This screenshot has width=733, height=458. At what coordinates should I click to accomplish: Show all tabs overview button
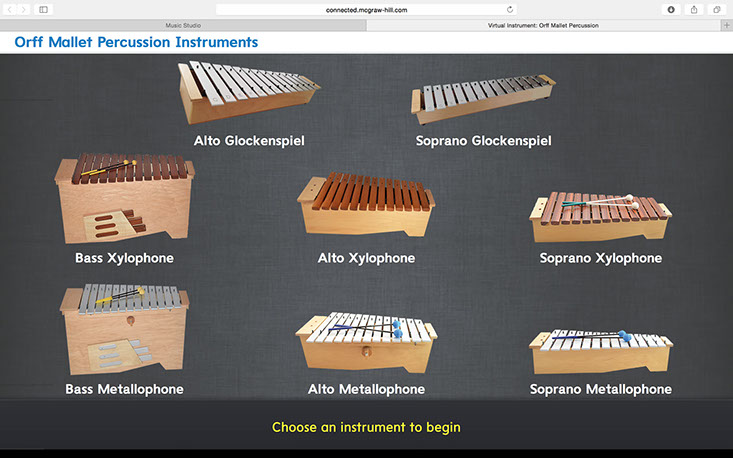717,9
